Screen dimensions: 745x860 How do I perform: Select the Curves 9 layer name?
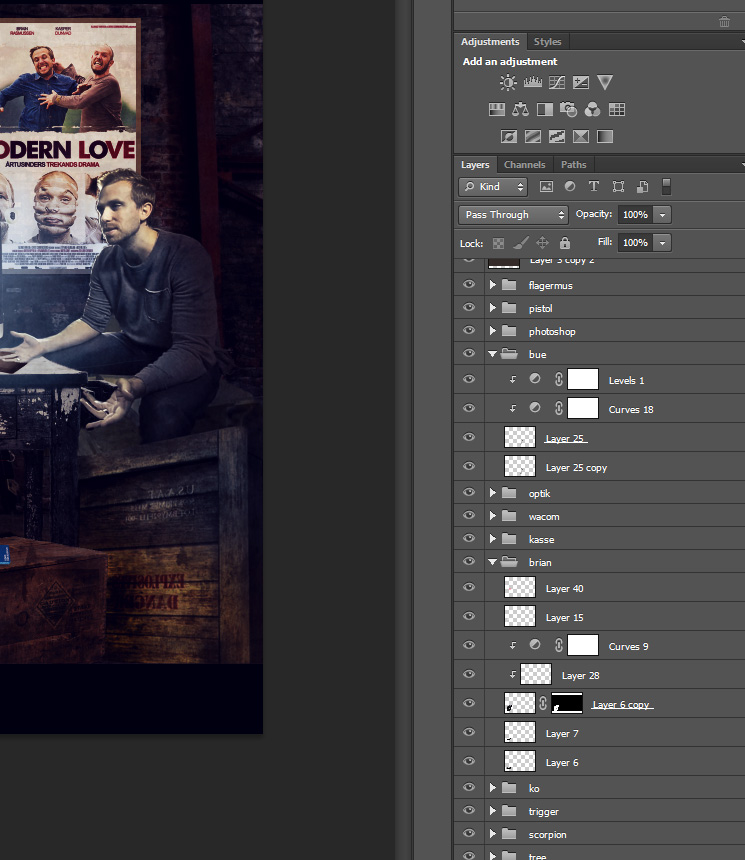(628, 647)
